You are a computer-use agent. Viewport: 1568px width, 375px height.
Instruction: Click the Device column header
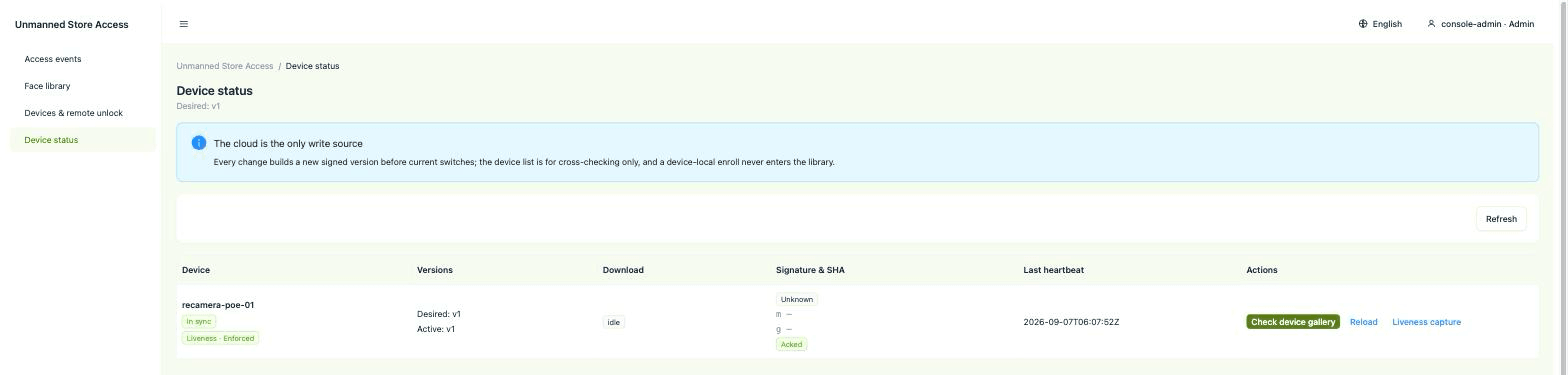coord(196,270)
